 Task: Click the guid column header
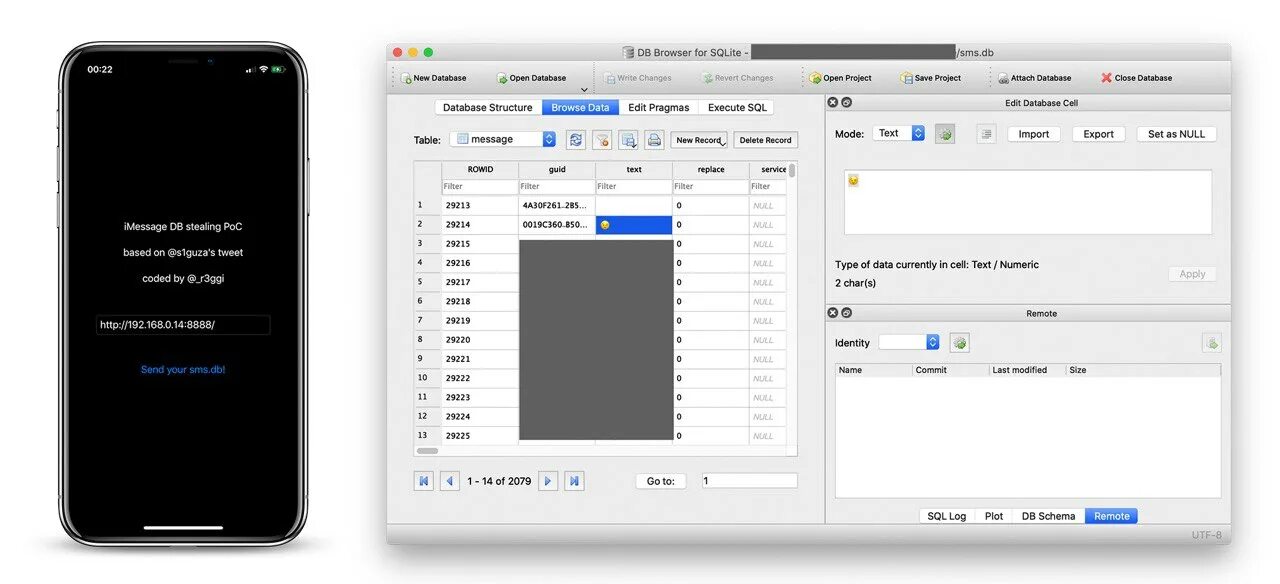(557, 169)
